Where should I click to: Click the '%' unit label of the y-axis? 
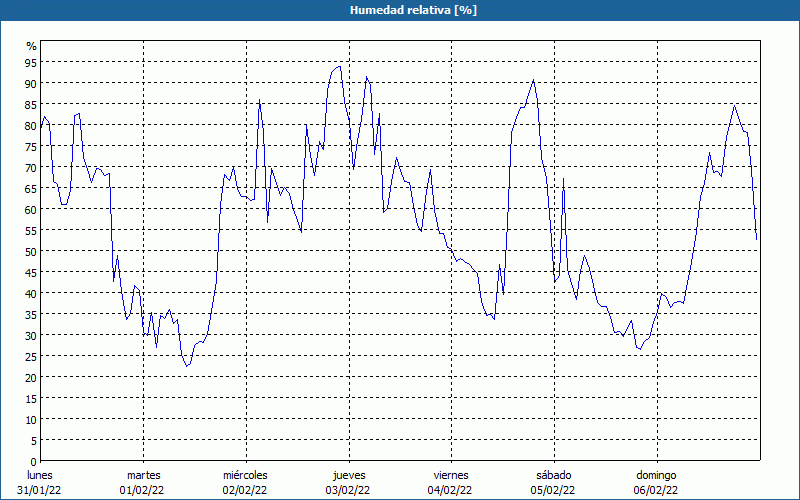[x=32, y=46]
